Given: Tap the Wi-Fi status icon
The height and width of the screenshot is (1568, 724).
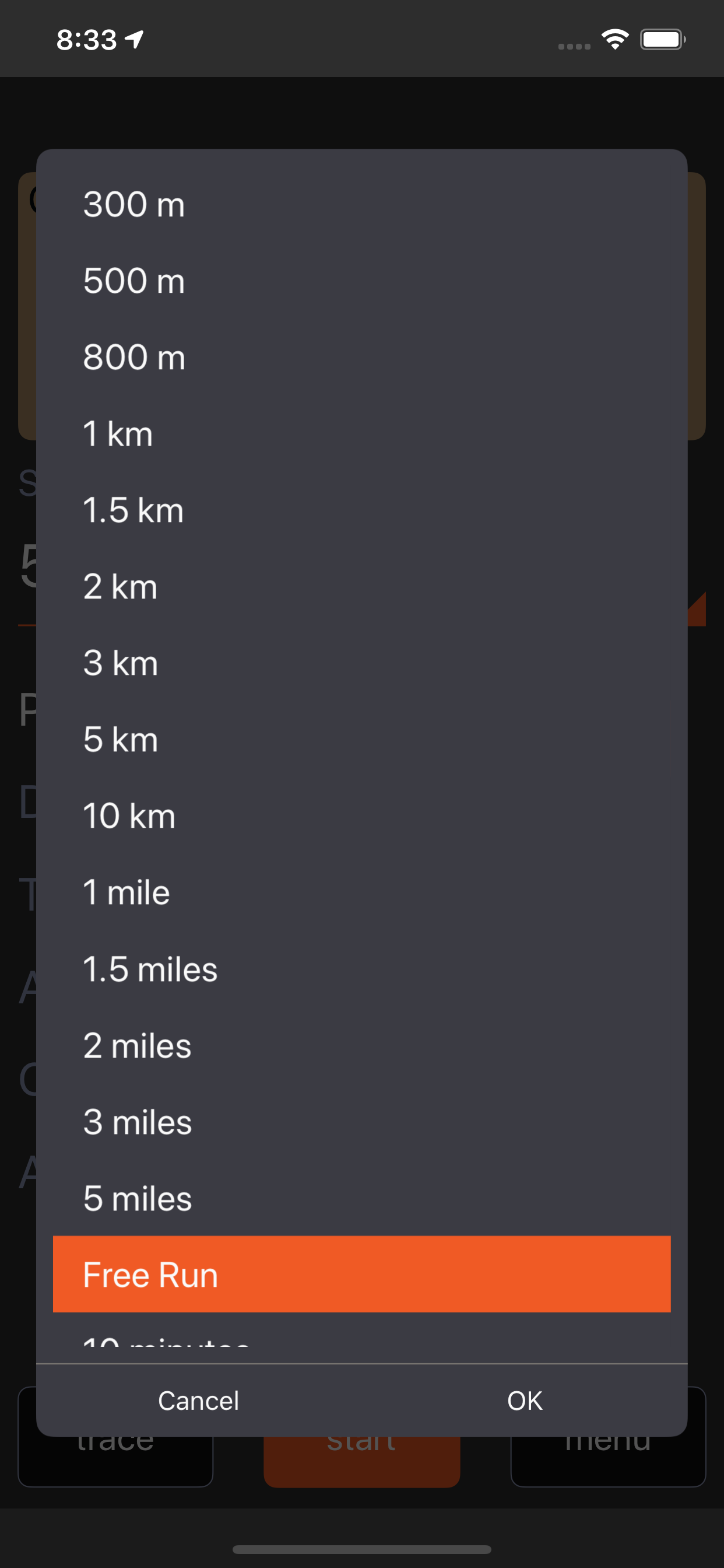Looking at the screenshot, I should tap(614, 40).
